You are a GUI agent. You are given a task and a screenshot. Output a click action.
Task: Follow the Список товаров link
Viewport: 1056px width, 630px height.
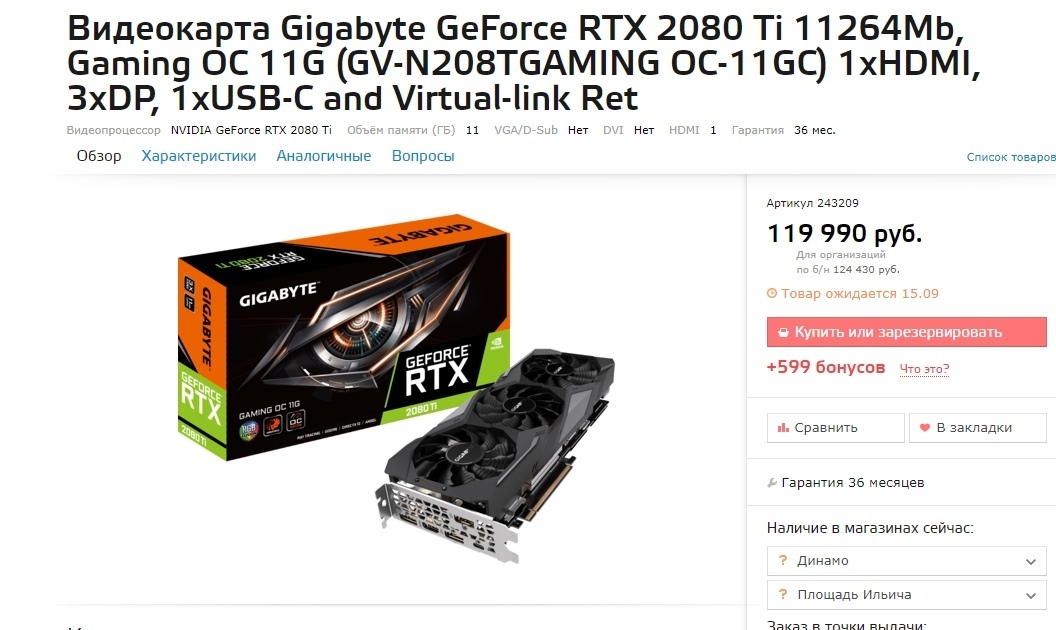(x=1011, y=157)
